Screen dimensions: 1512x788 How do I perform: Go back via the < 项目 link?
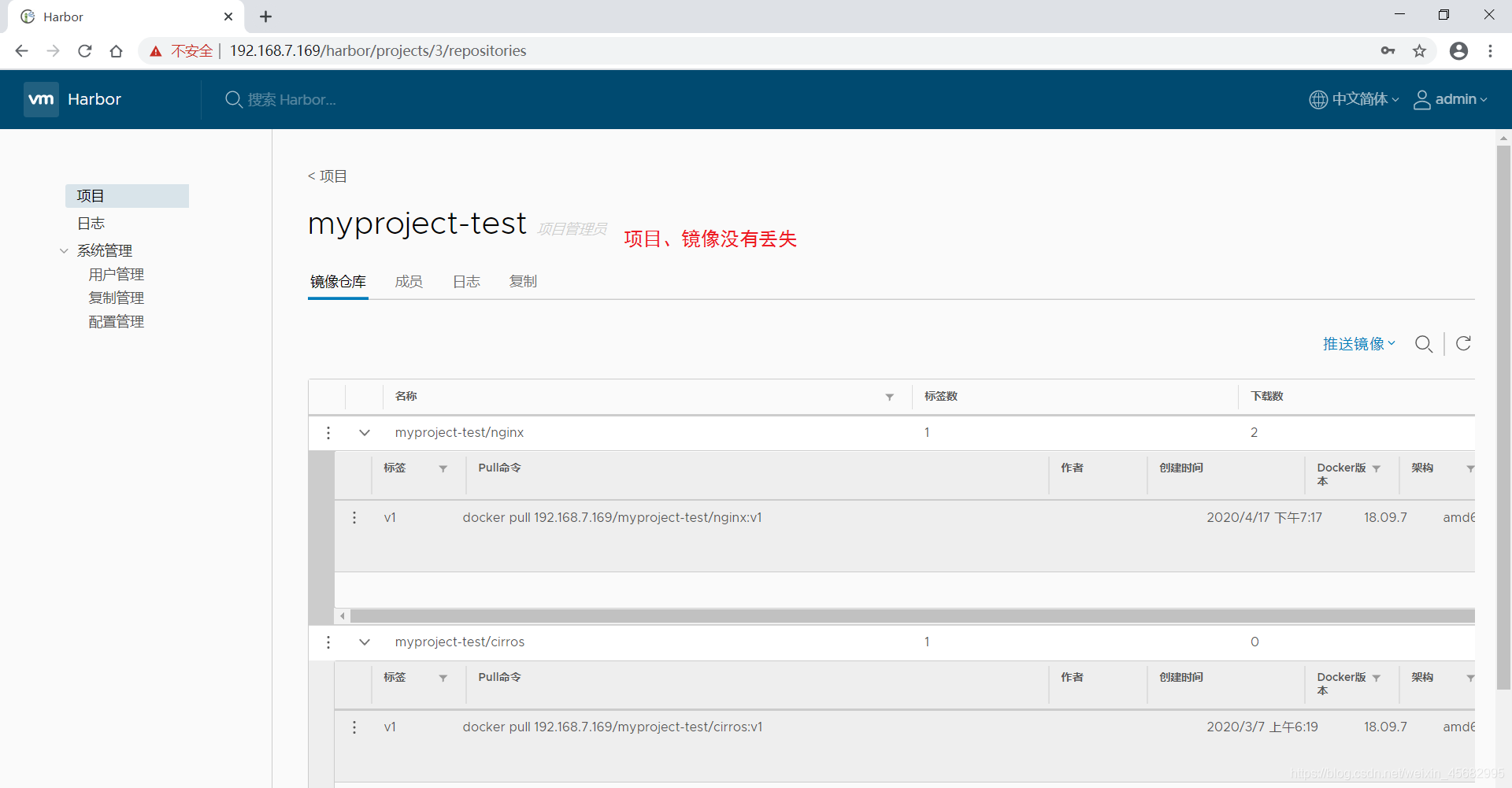[328, 176]
